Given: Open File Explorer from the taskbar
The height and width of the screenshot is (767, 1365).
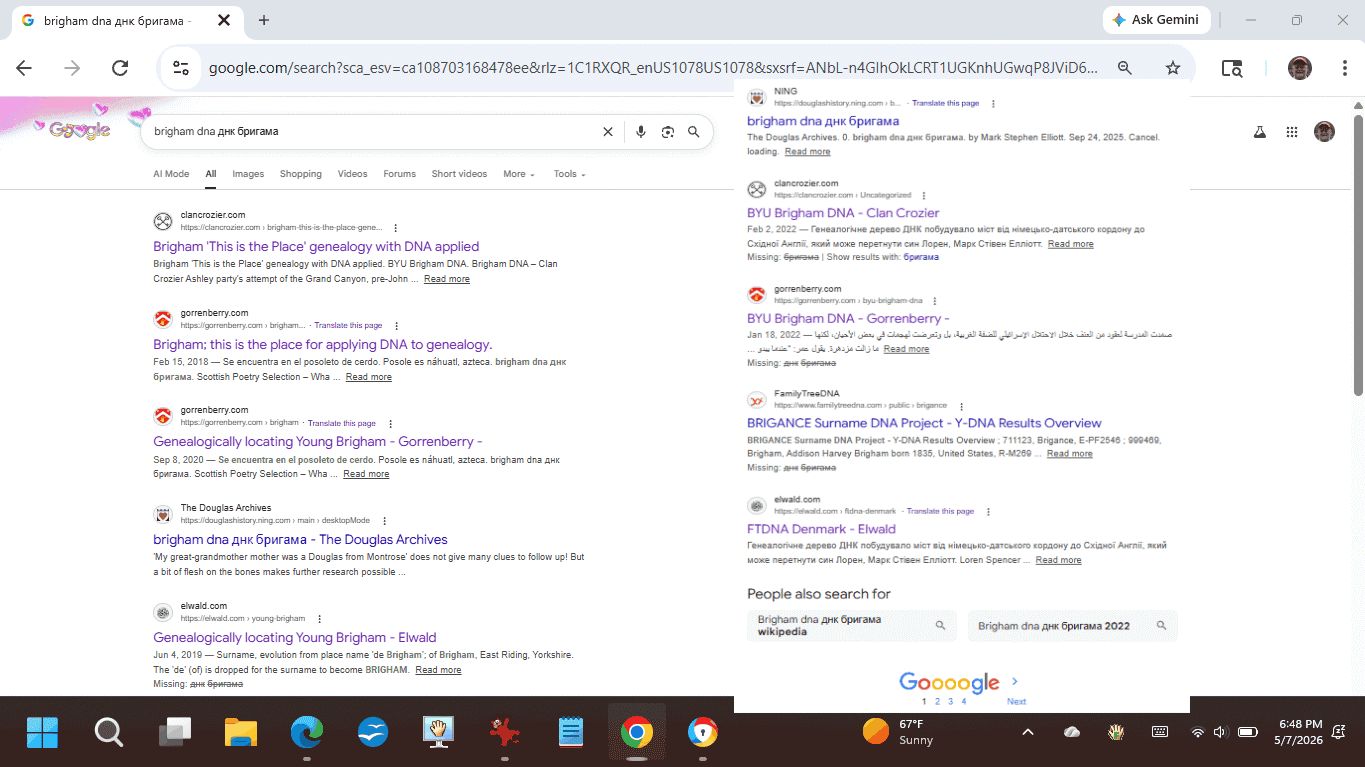Looking at the screenshot, I should pyautogui.click(x=241, y=733).
